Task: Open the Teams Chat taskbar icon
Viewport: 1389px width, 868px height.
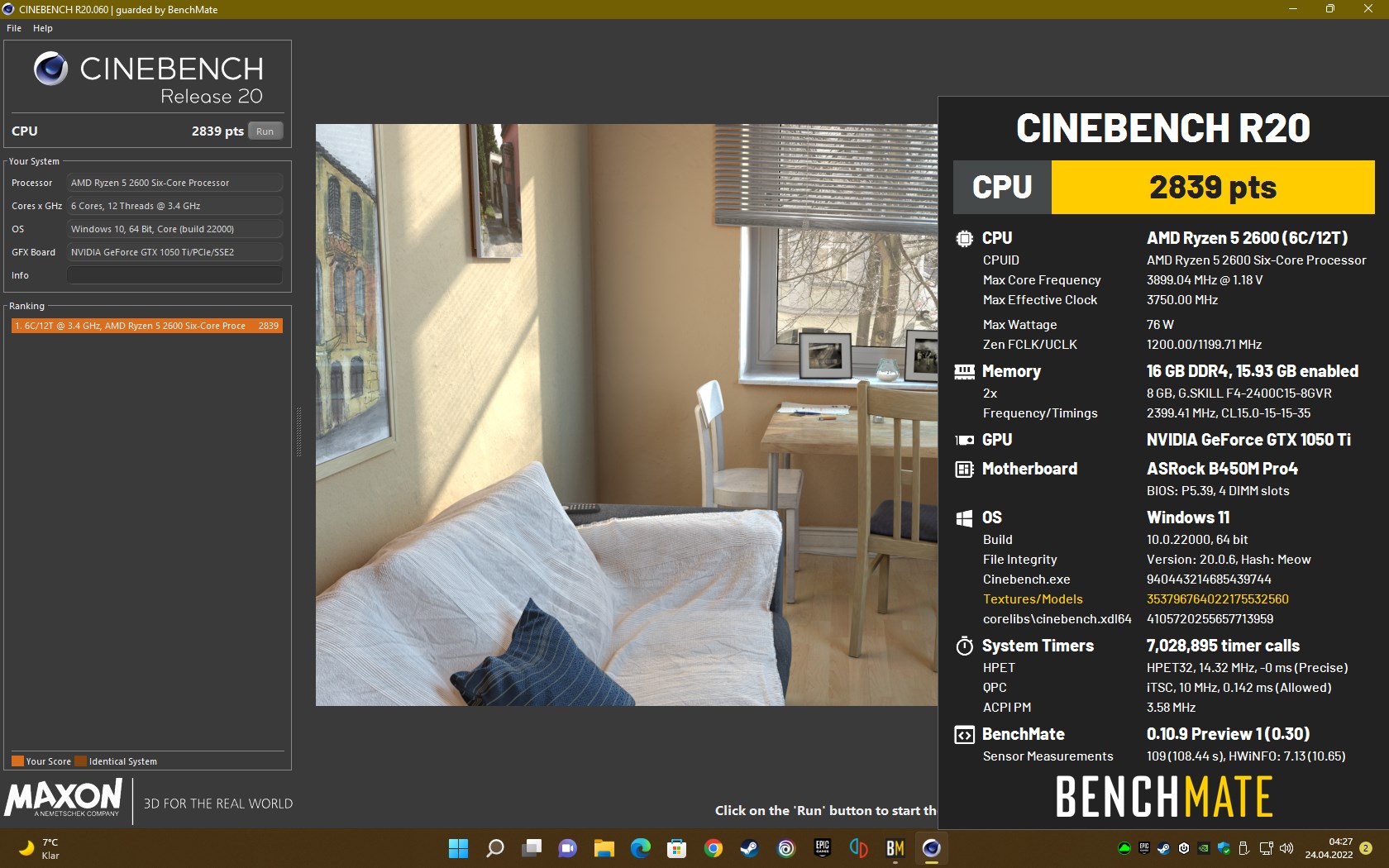Action: [x=568, y=848]
